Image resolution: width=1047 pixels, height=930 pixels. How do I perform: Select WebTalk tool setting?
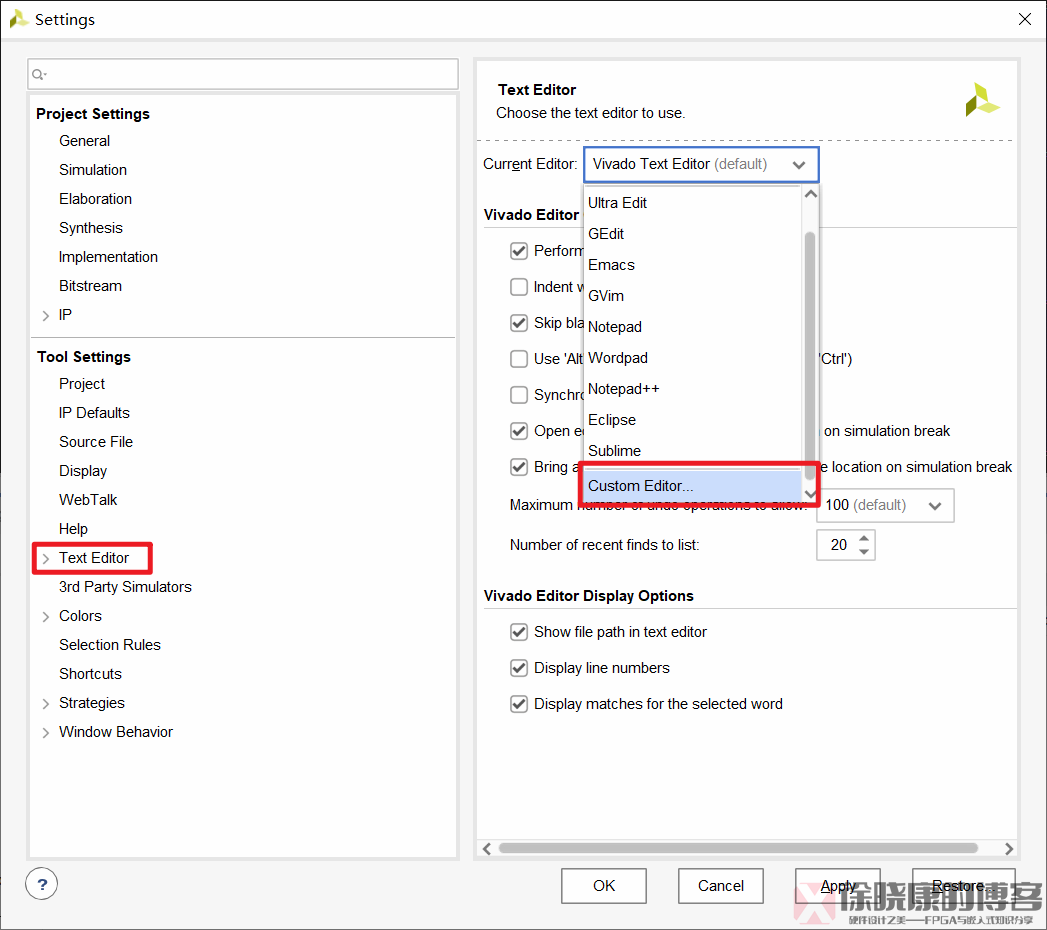coord(88,500)
